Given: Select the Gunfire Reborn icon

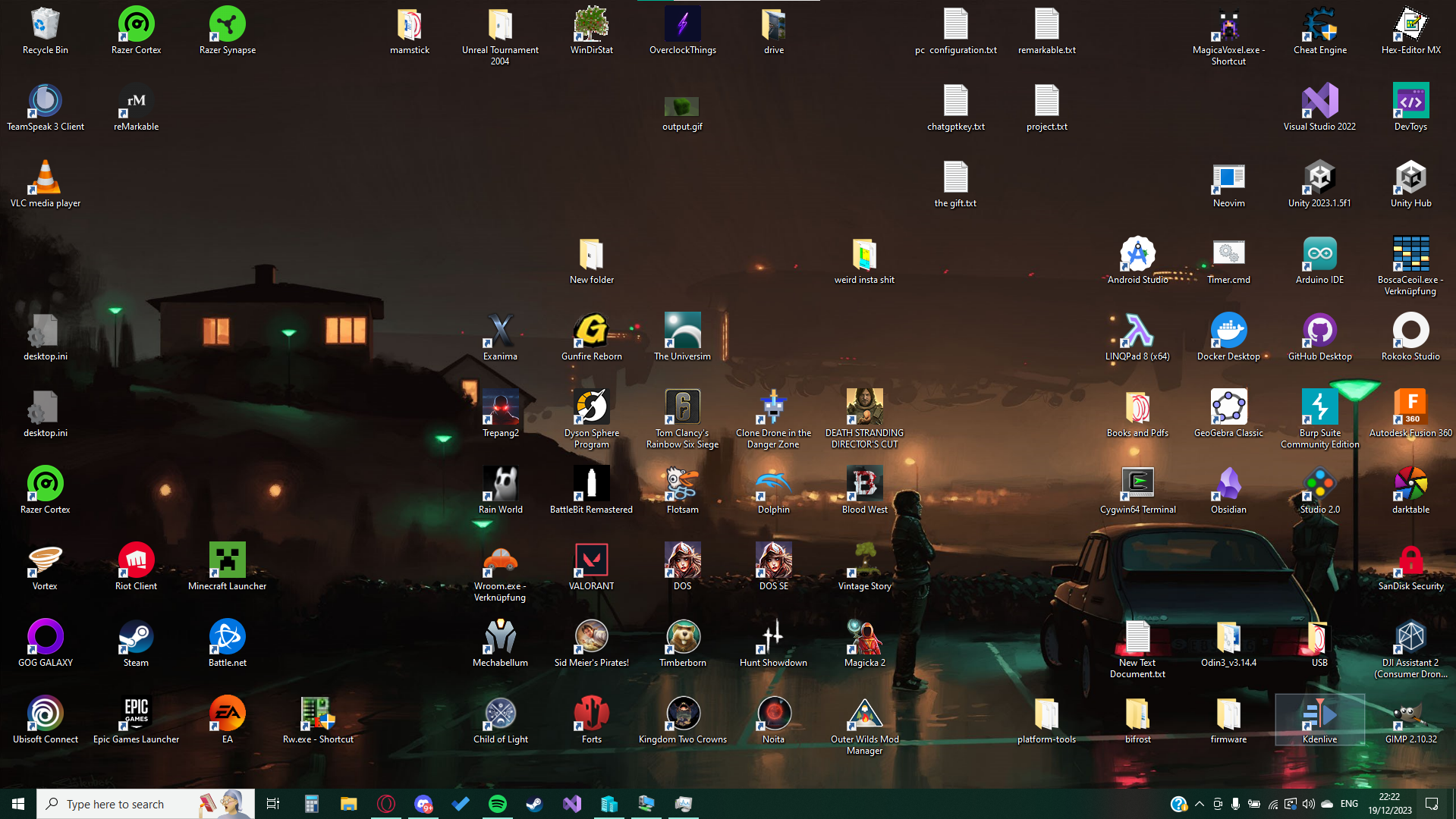Looking at the screenshot, I should [x=592, y=337].
